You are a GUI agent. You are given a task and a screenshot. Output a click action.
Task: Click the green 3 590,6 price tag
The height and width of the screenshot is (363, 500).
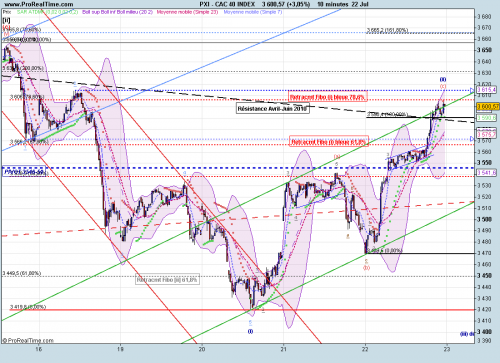tap(486, 118)
